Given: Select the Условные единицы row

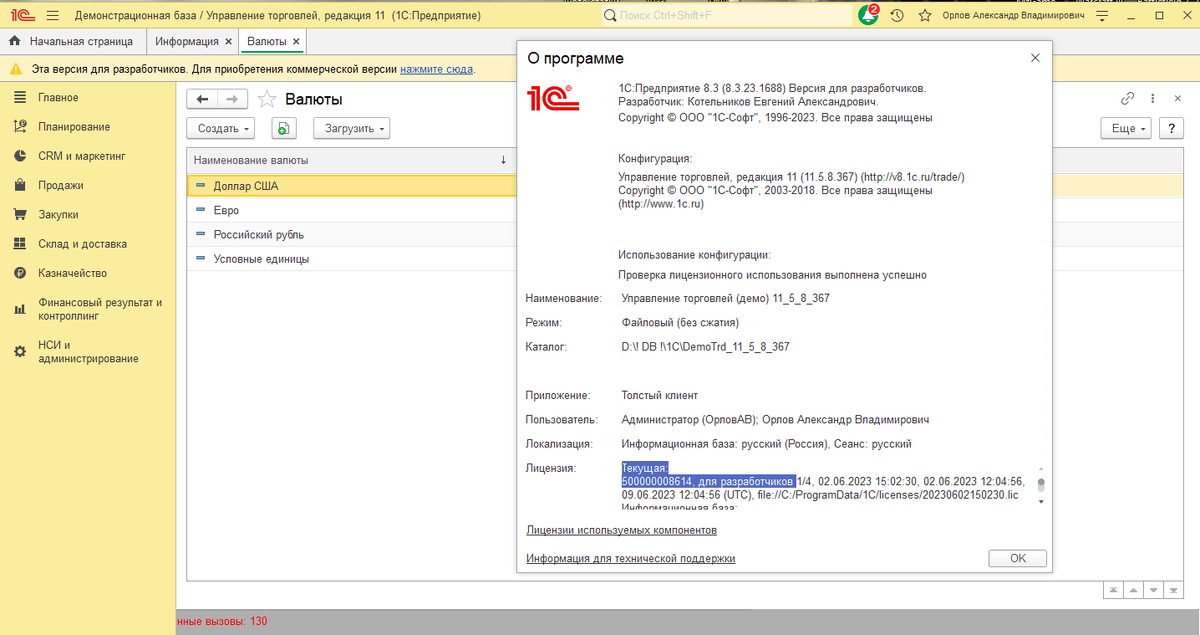Looking at the screenshot, I should point(350,258).
